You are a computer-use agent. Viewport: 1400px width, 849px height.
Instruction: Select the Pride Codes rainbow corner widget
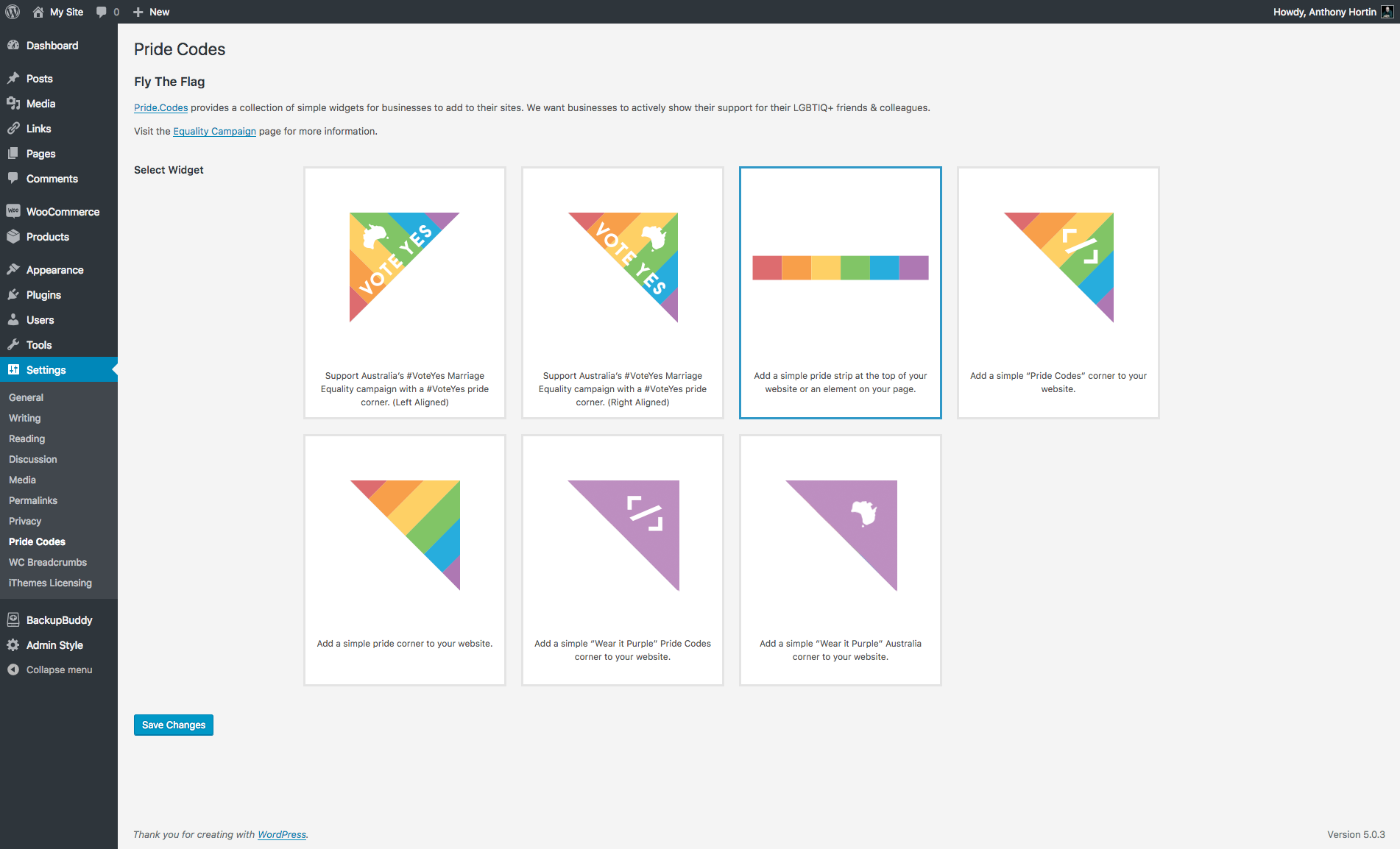1058,293
